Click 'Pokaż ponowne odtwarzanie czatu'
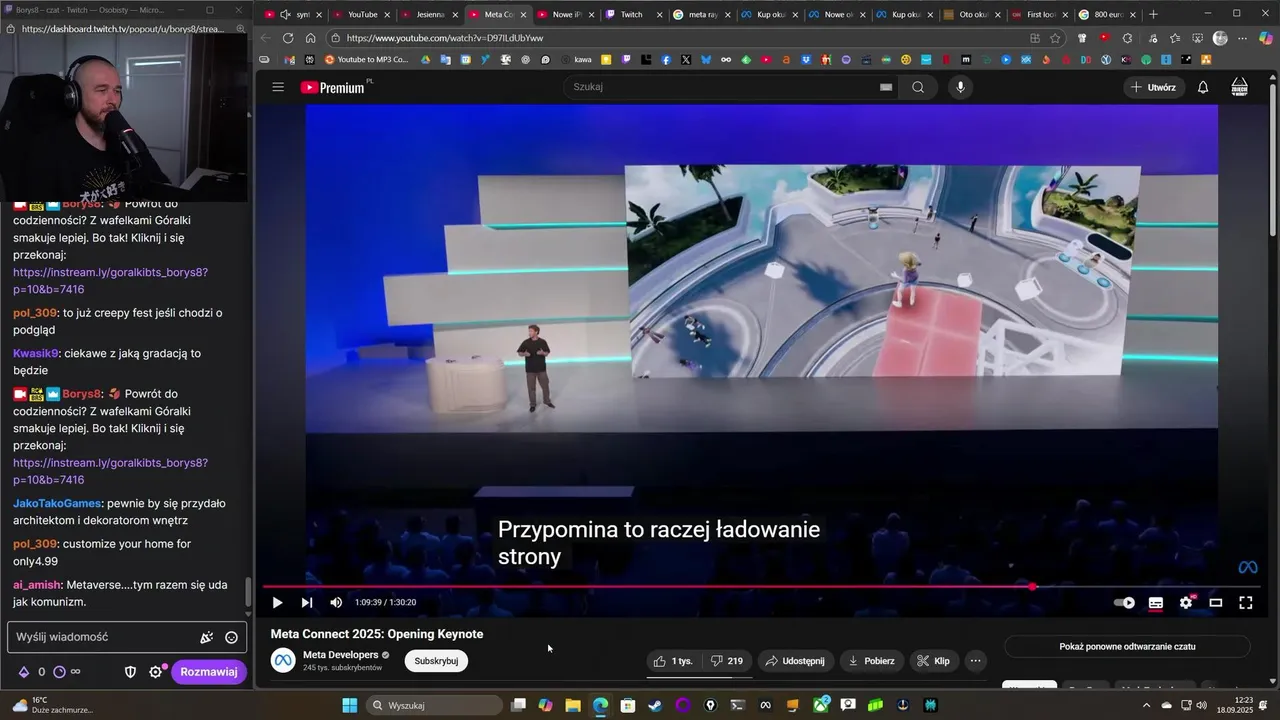The image size is (1280, 720). (1127, 647)
